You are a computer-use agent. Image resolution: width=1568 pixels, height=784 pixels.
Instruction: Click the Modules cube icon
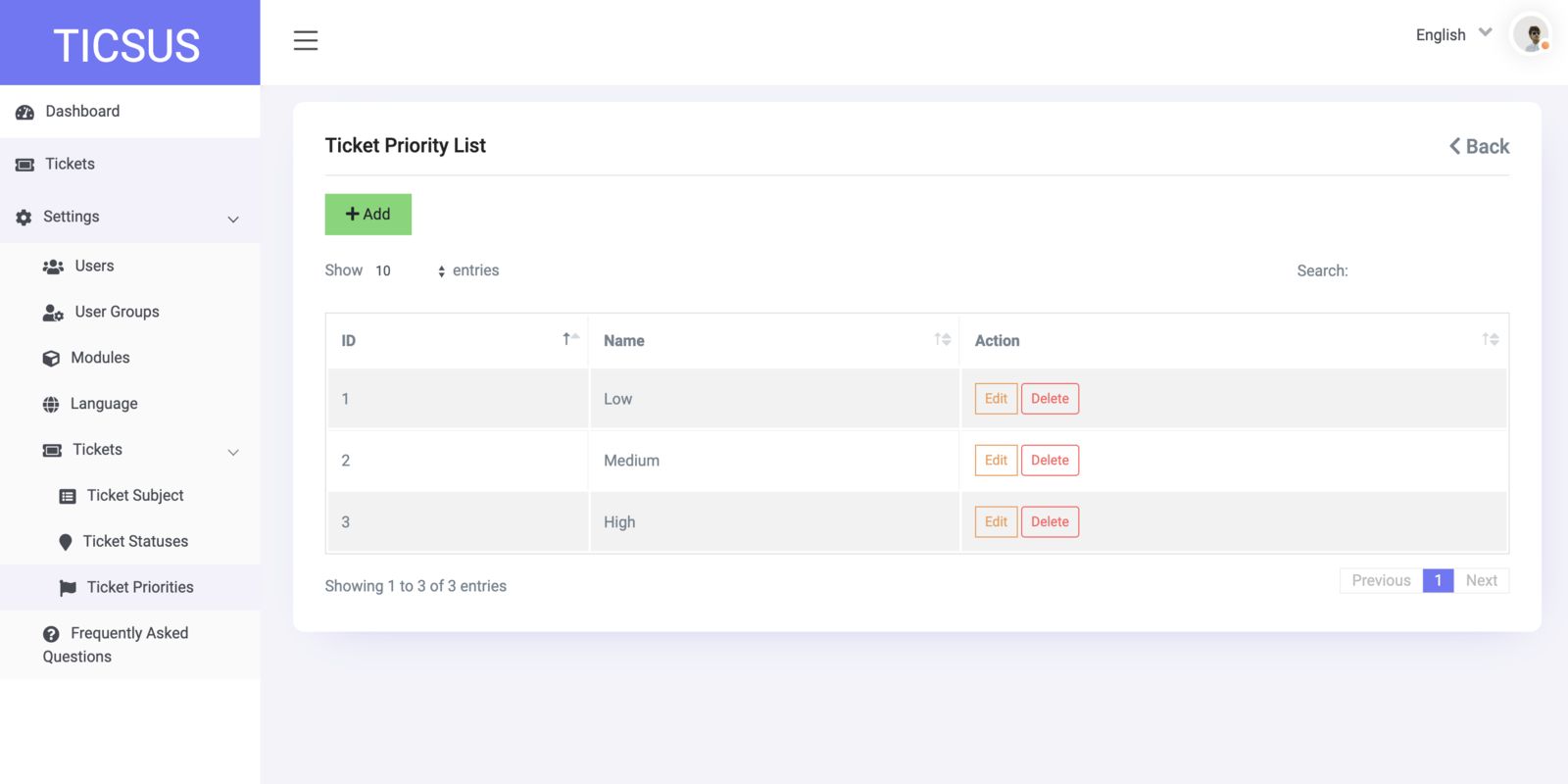[x=51, y=359]
